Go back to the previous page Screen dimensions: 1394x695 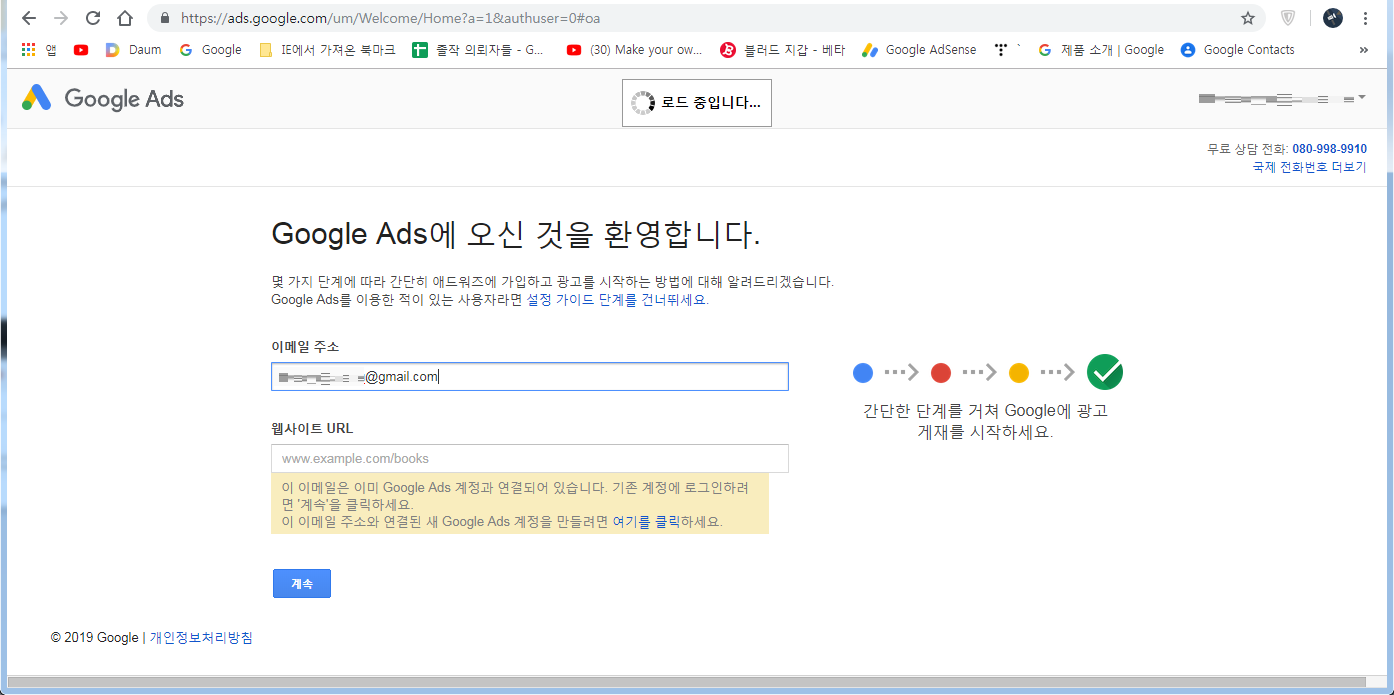[29, 18]
